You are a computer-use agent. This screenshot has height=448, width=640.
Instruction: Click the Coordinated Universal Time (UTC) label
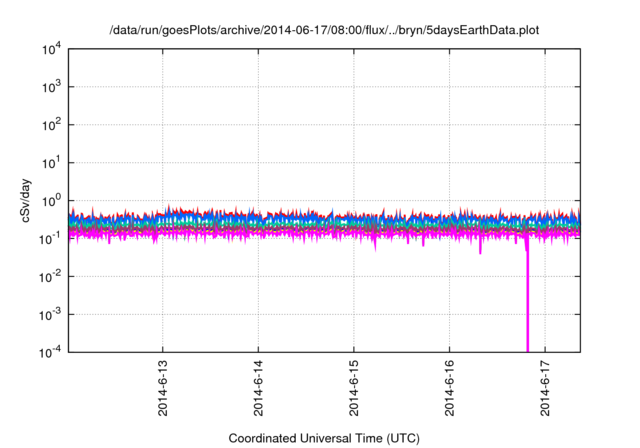click(324, 438)
